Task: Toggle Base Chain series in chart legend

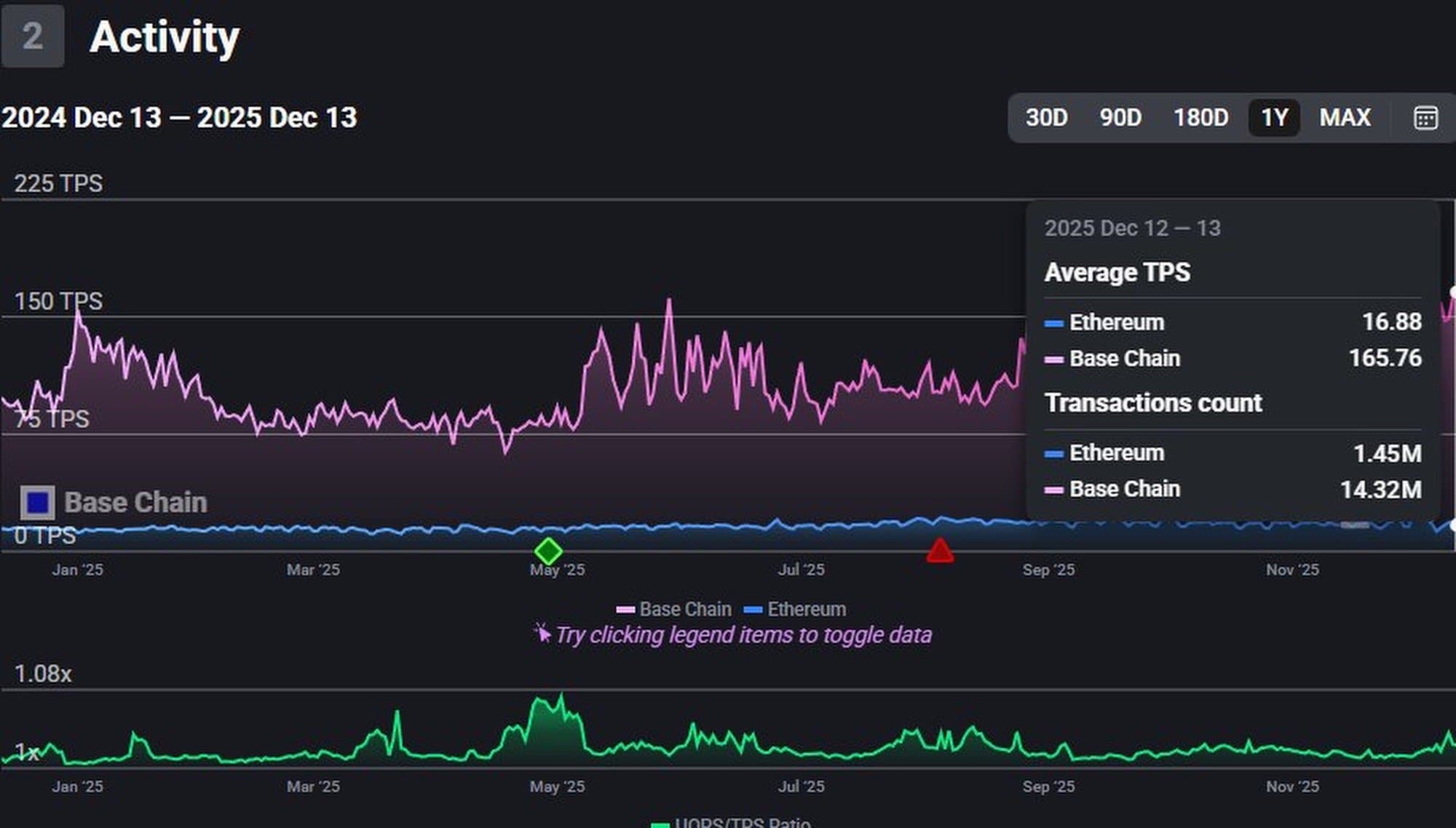Action: pos(673,609)
